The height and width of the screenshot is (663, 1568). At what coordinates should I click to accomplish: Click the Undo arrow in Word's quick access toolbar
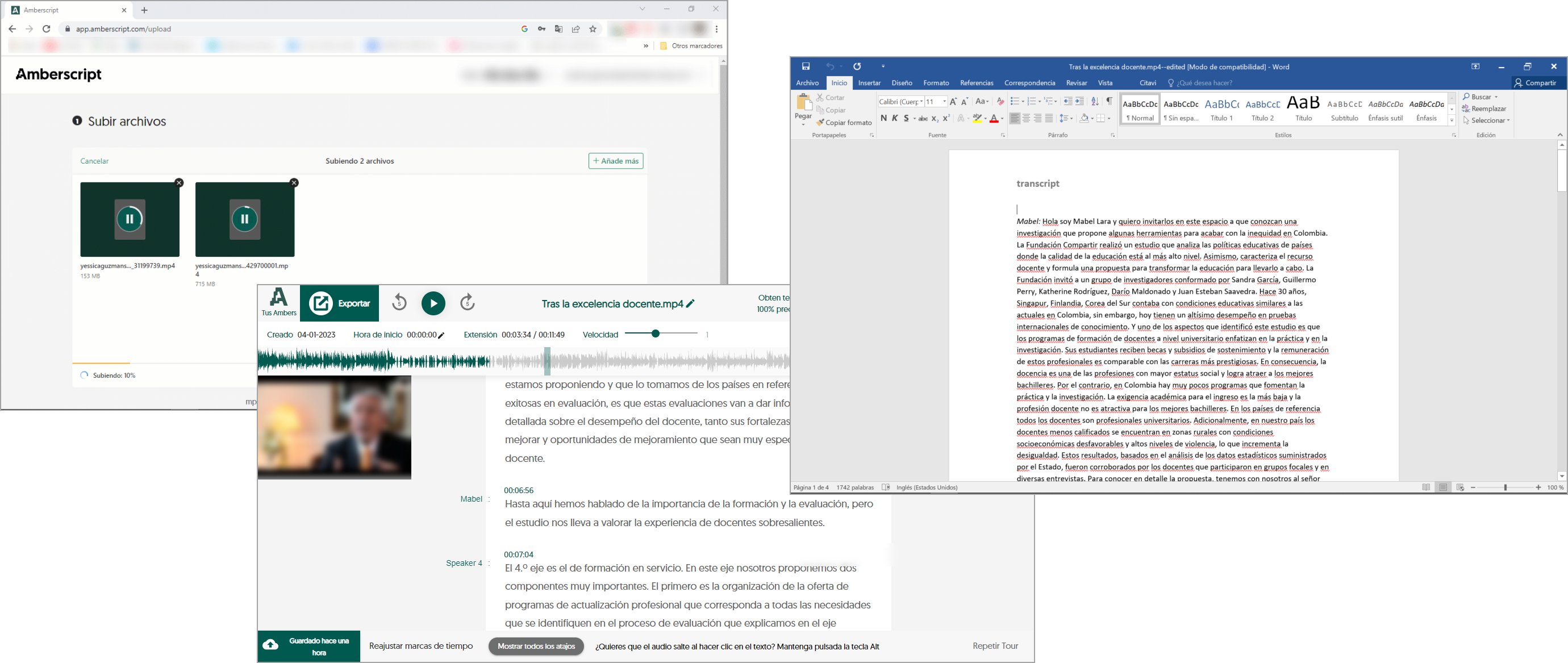829,66
